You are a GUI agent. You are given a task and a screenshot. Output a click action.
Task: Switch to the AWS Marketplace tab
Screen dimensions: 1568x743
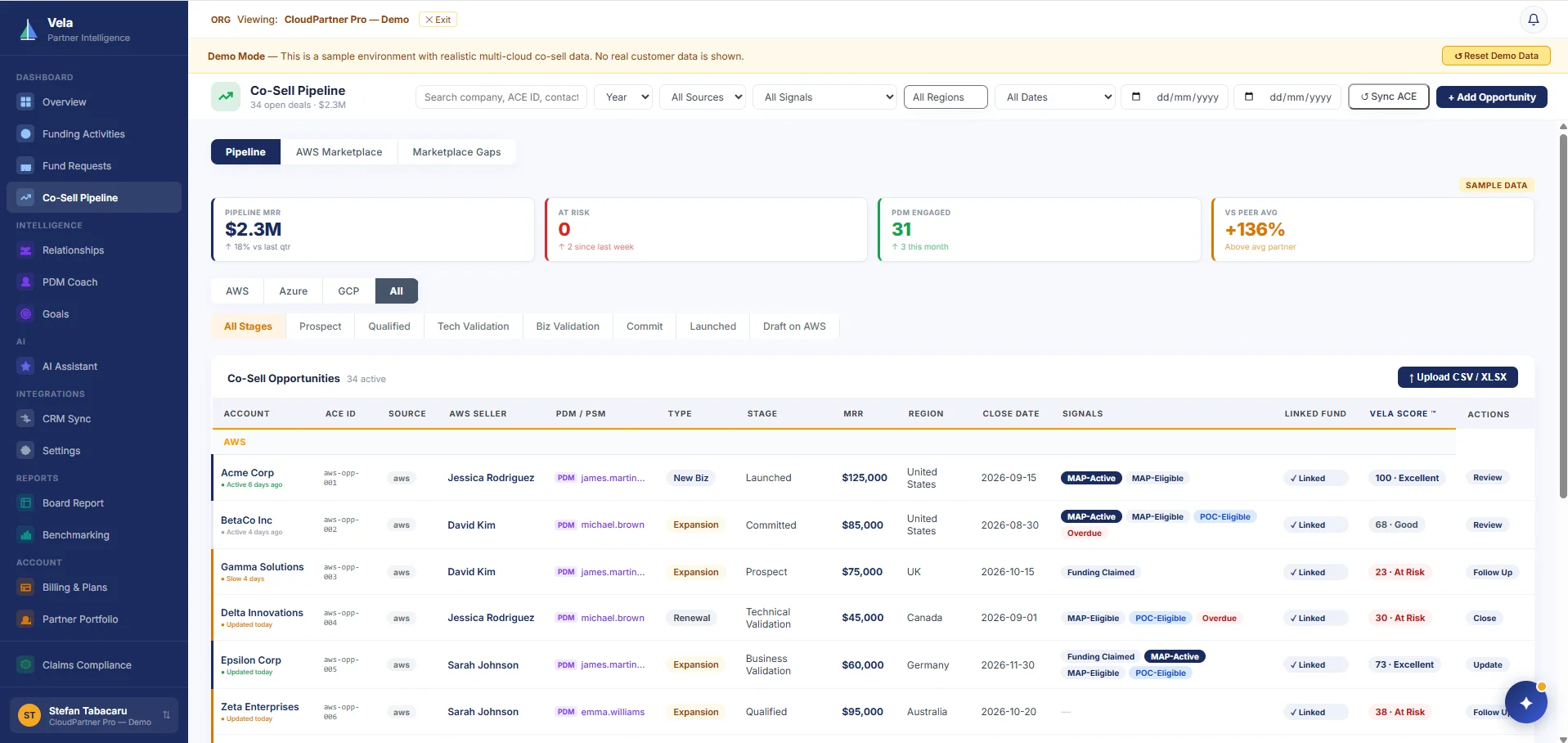(339, 152)
